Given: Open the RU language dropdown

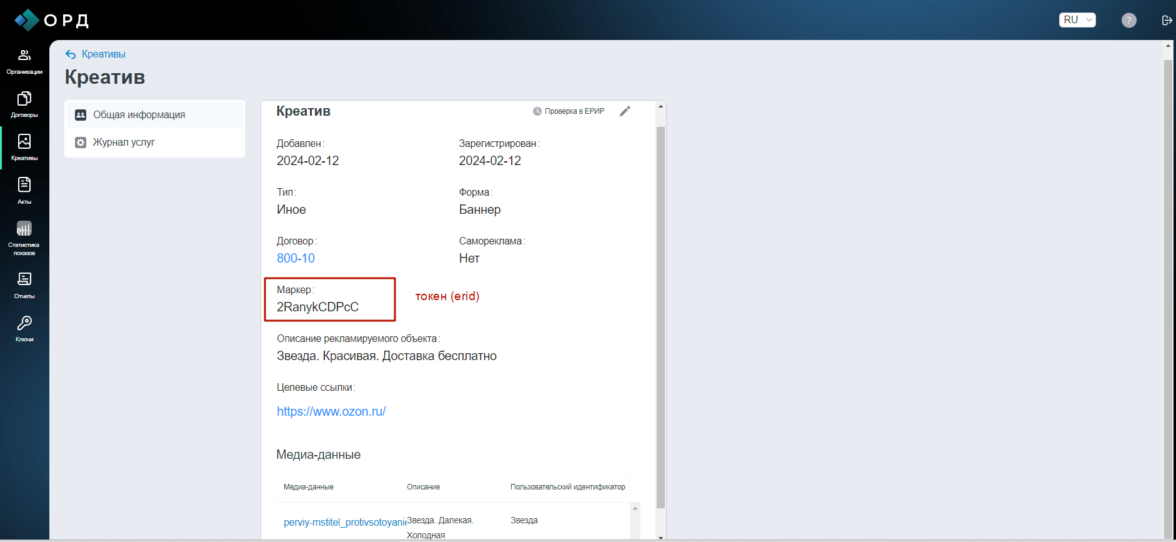Looking at the screenshot, I should tap(1077, 20).
